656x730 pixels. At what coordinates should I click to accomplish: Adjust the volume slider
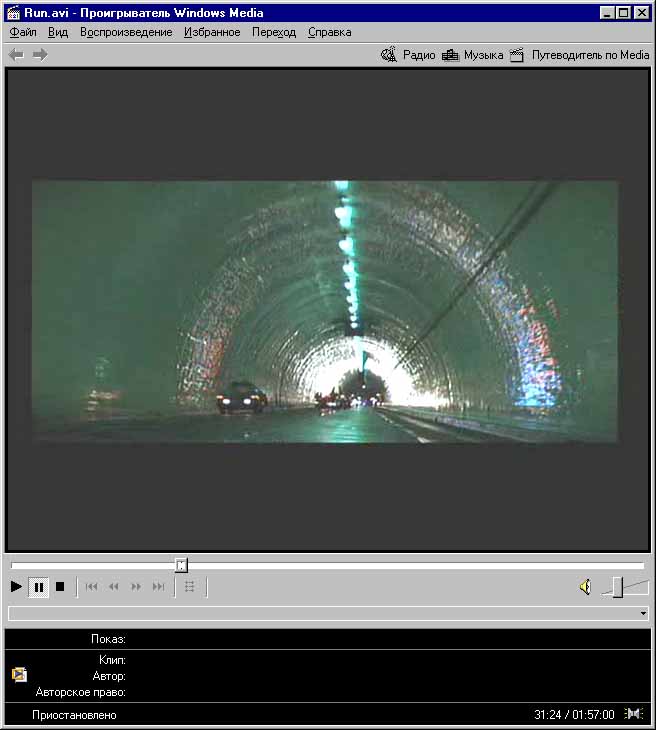click(617, 587)
